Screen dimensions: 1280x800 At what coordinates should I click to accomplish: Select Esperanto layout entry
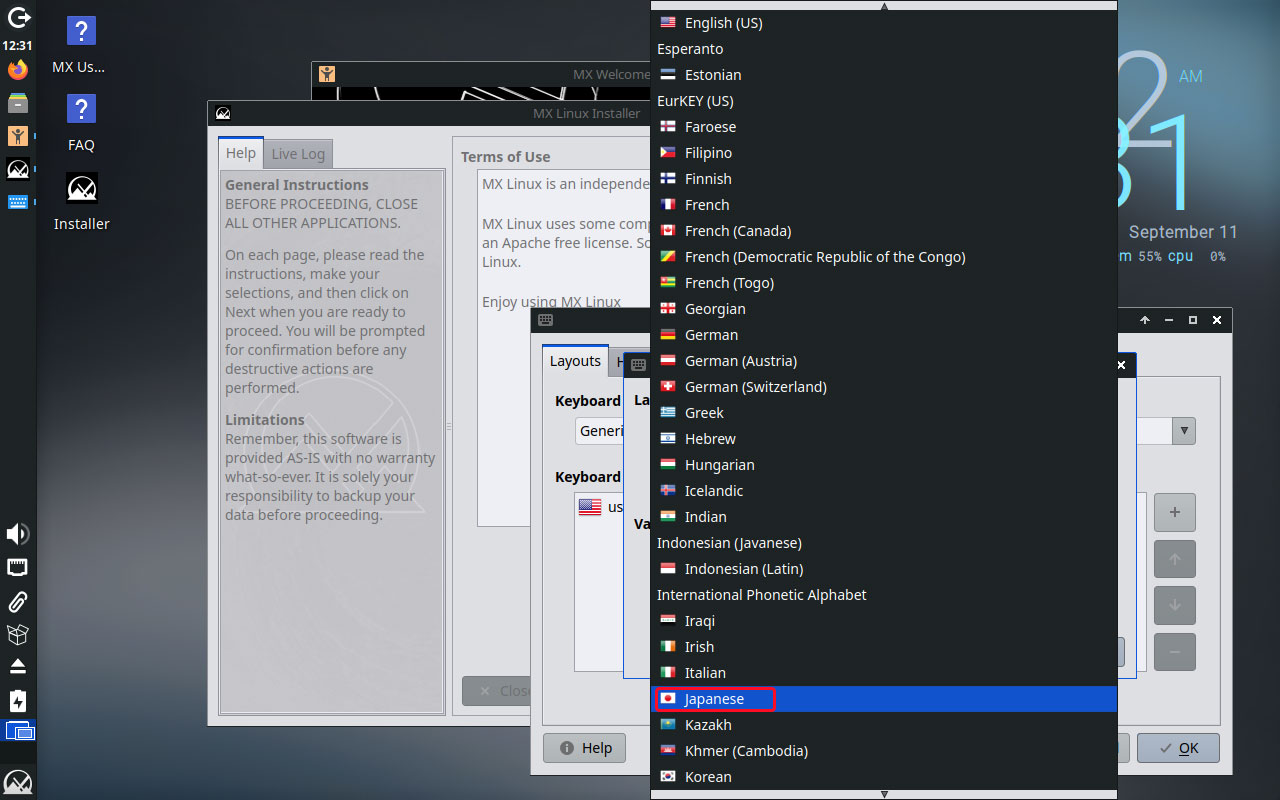pos(884,49)
